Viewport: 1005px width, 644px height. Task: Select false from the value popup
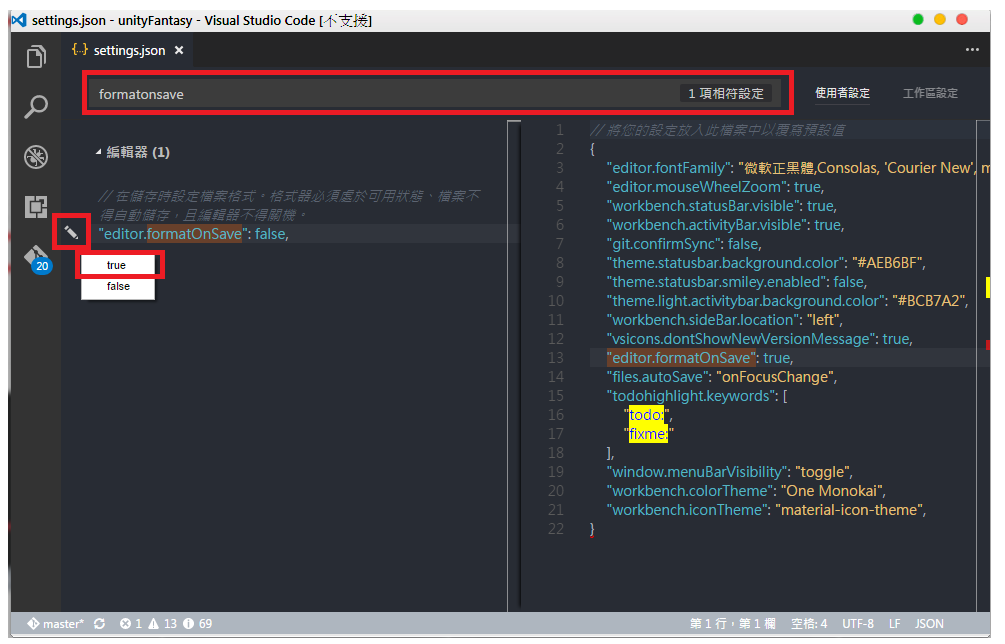117,286
